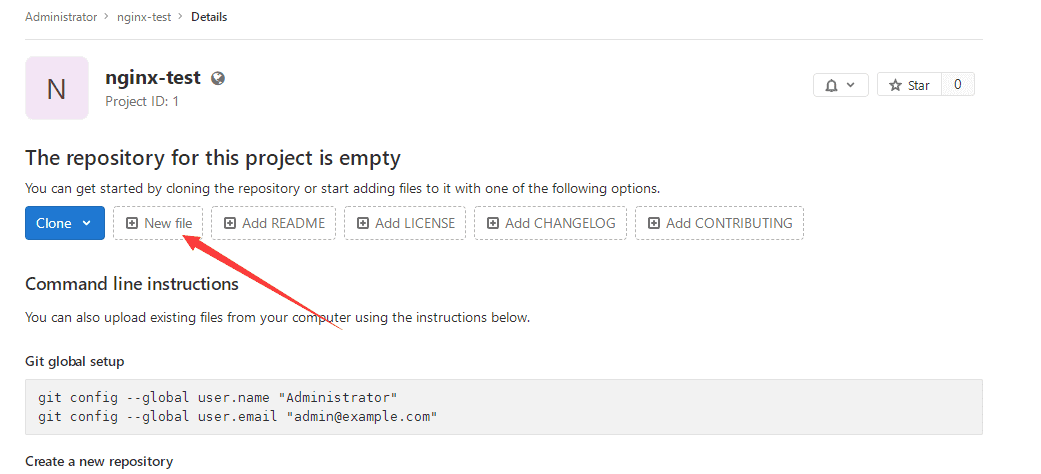Open the Clone dropdown
Viewport: 1041px width, 474px height.
(x=64, y=223)
